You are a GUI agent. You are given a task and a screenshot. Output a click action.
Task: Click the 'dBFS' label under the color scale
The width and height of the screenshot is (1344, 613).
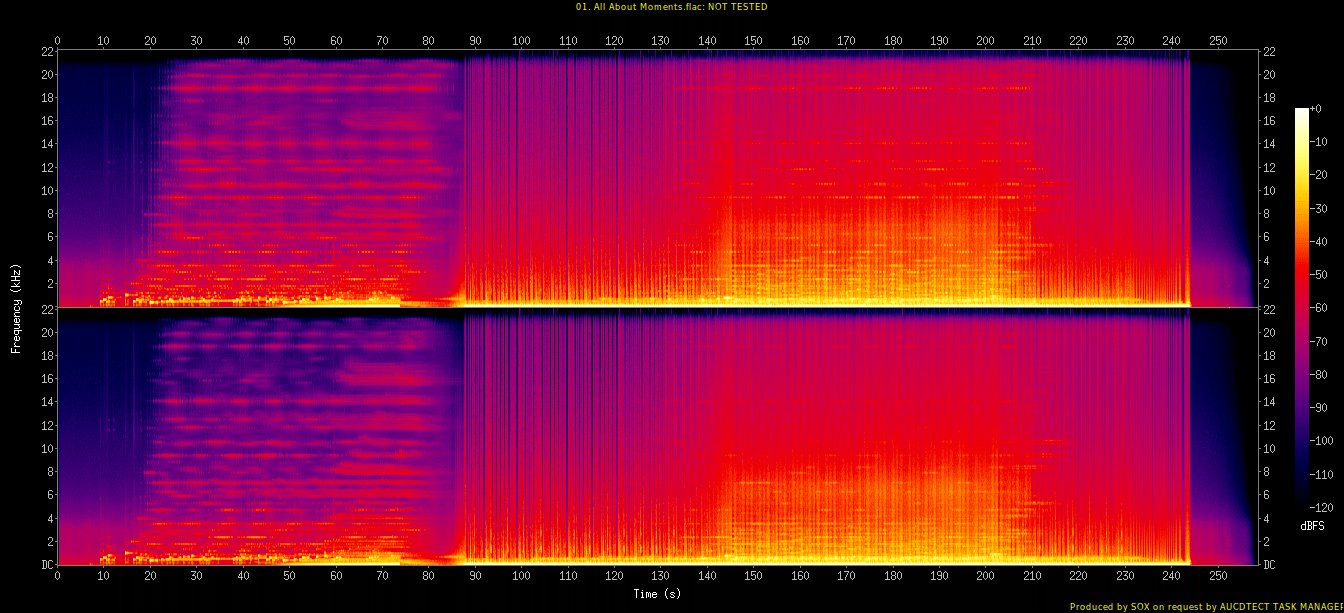pyautogui.click(x=1312, y=525)
